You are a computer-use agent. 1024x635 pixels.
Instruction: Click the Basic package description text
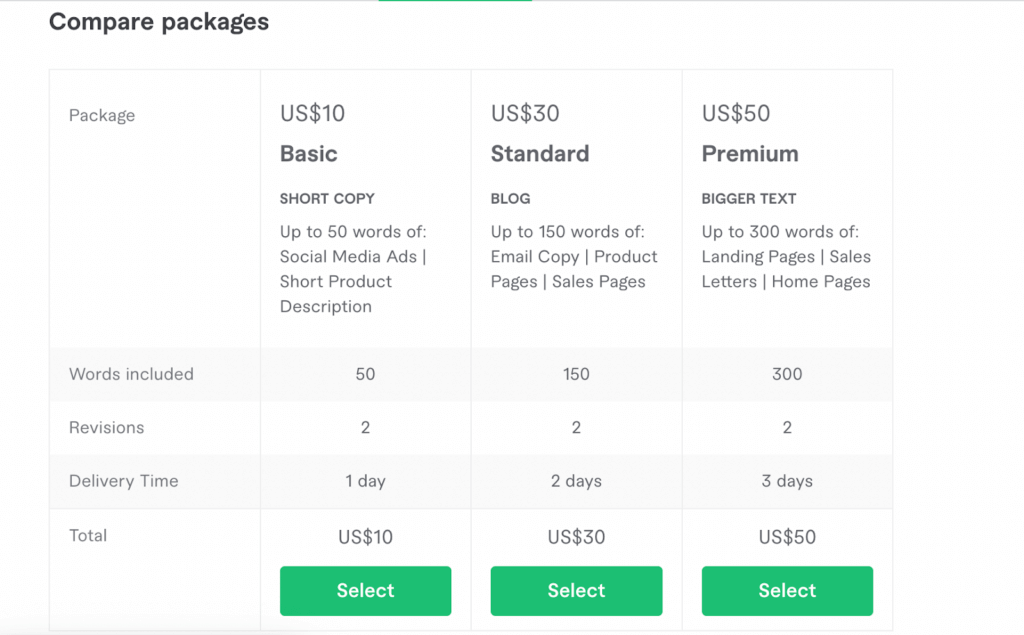(353, 269)
